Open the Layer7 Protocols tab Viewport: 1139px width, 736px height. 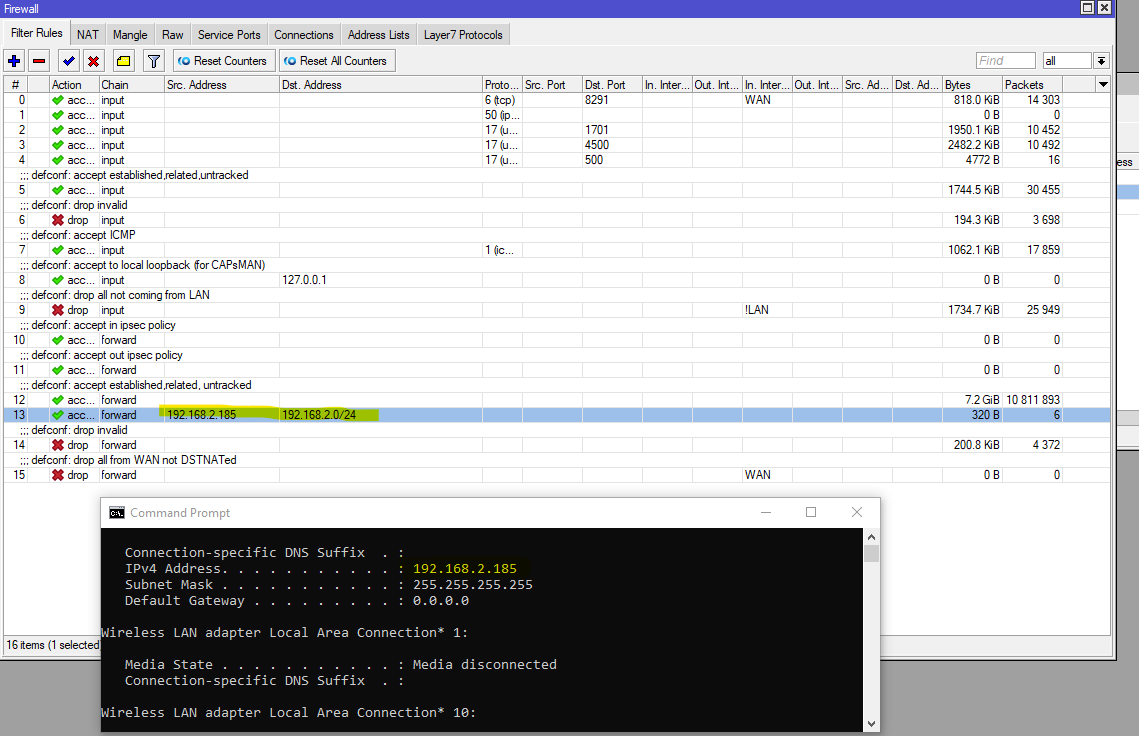coord(463,35)
